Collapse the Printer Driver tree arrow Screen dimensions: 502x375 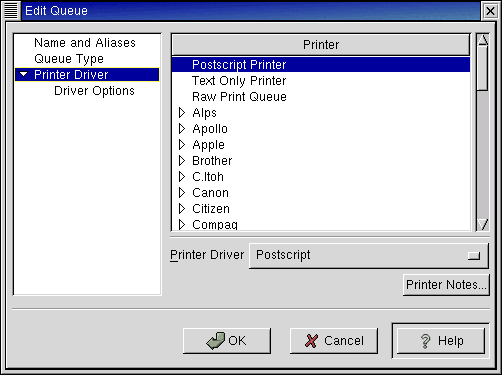click(x=23, y=74)
